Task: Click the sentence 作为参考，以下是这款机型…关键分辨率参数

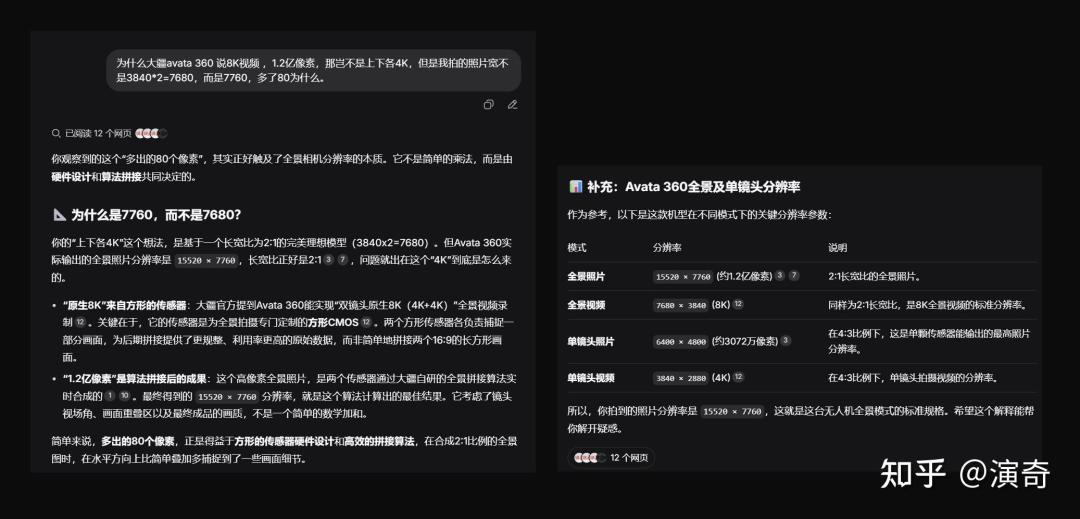Action: pos(700,215)
